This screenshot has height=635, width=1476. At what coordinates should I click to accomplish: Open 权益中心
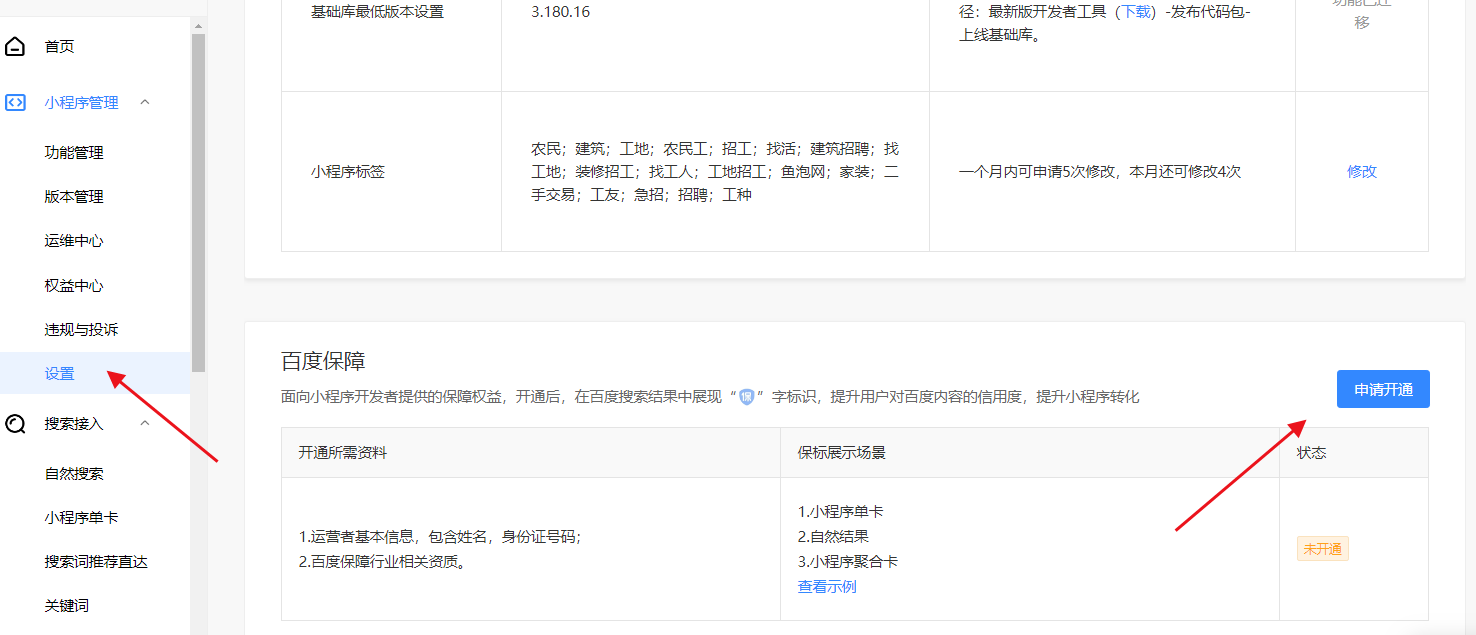tap(74, 286)
